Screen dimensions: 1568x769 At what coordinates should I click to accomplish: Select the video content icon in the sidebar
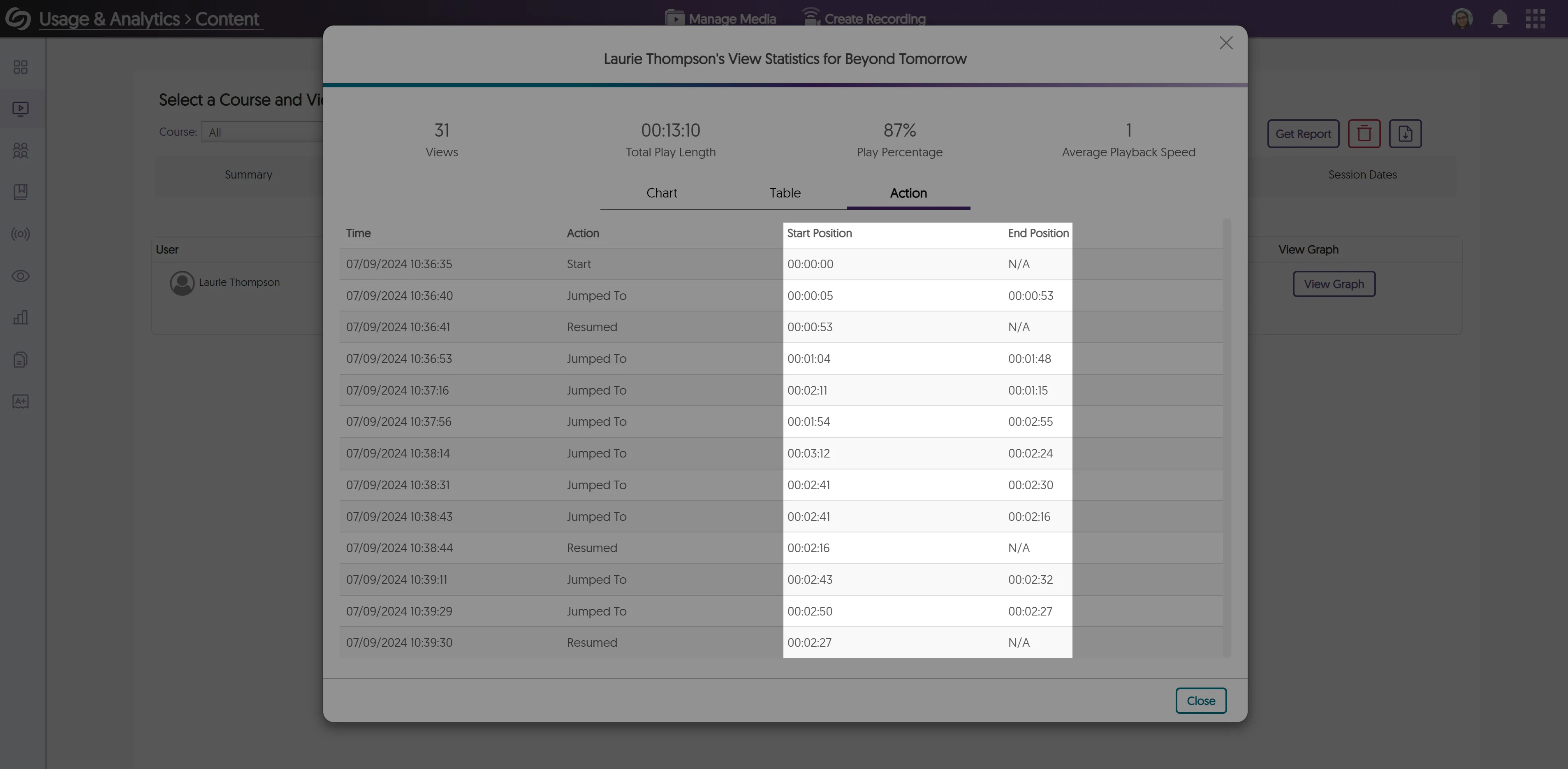[x=20, y=109]
